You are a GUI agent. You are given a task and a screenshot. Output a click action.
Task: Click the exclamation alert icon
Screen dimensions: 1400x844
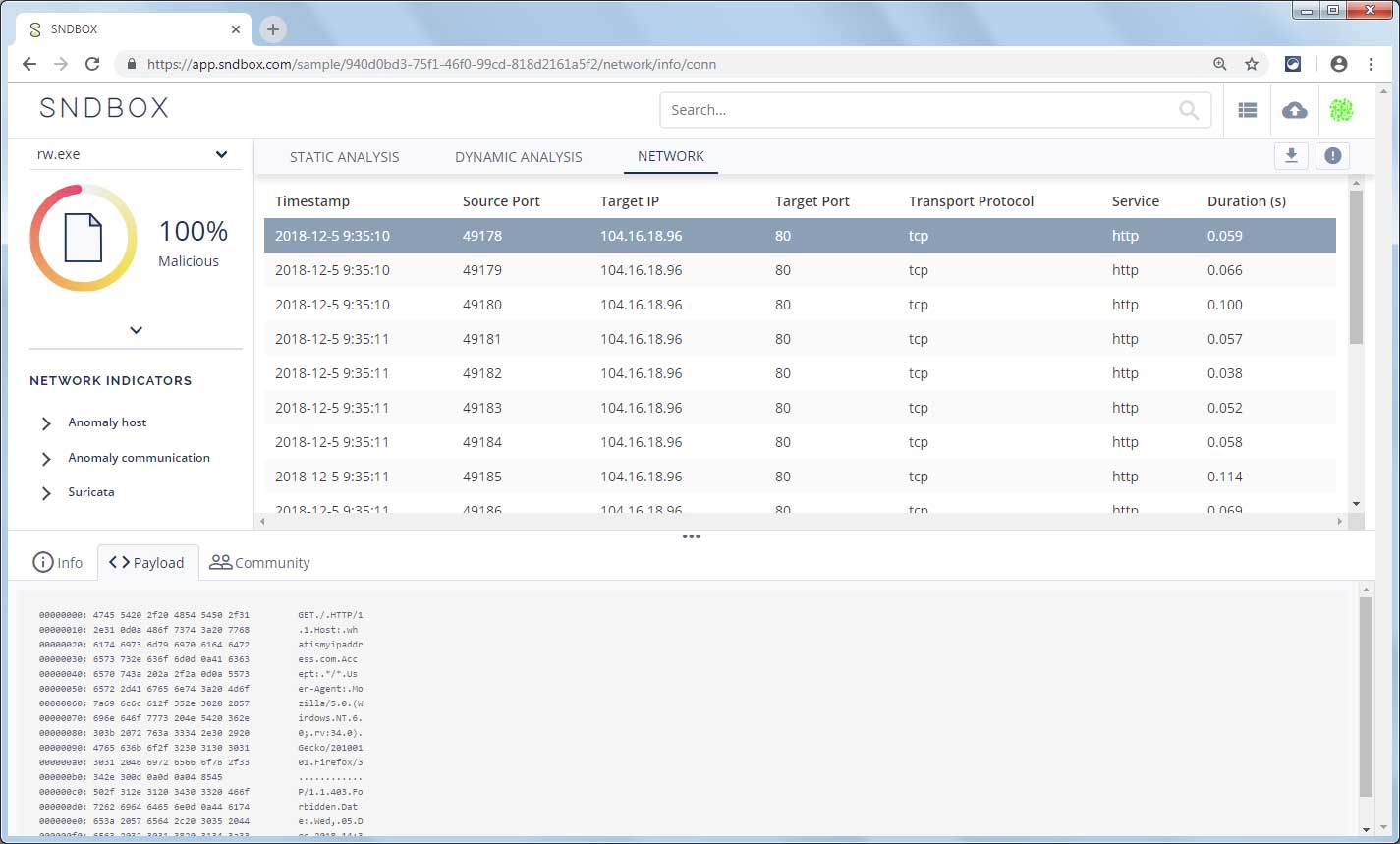1332,155
